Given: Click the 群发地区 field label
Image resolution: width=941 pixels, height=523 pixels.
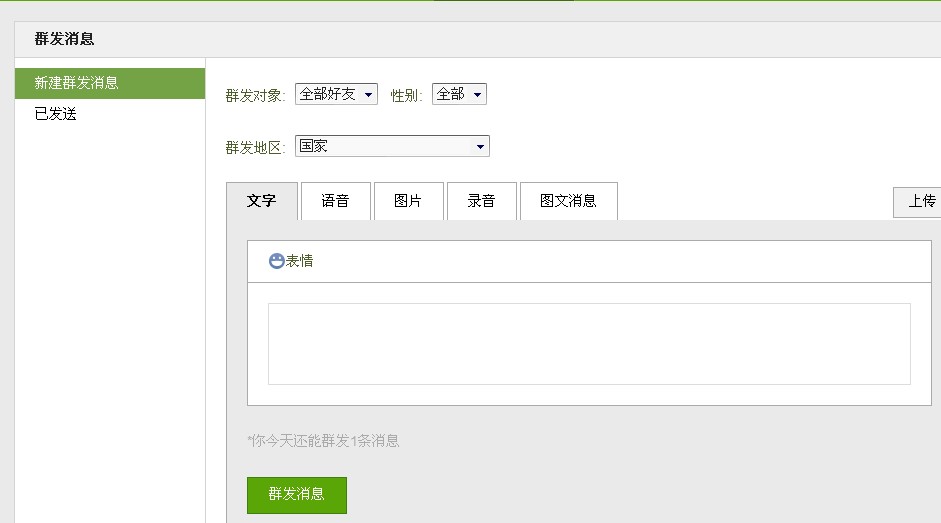Looking at the screenshot, I should click(255, 147).
